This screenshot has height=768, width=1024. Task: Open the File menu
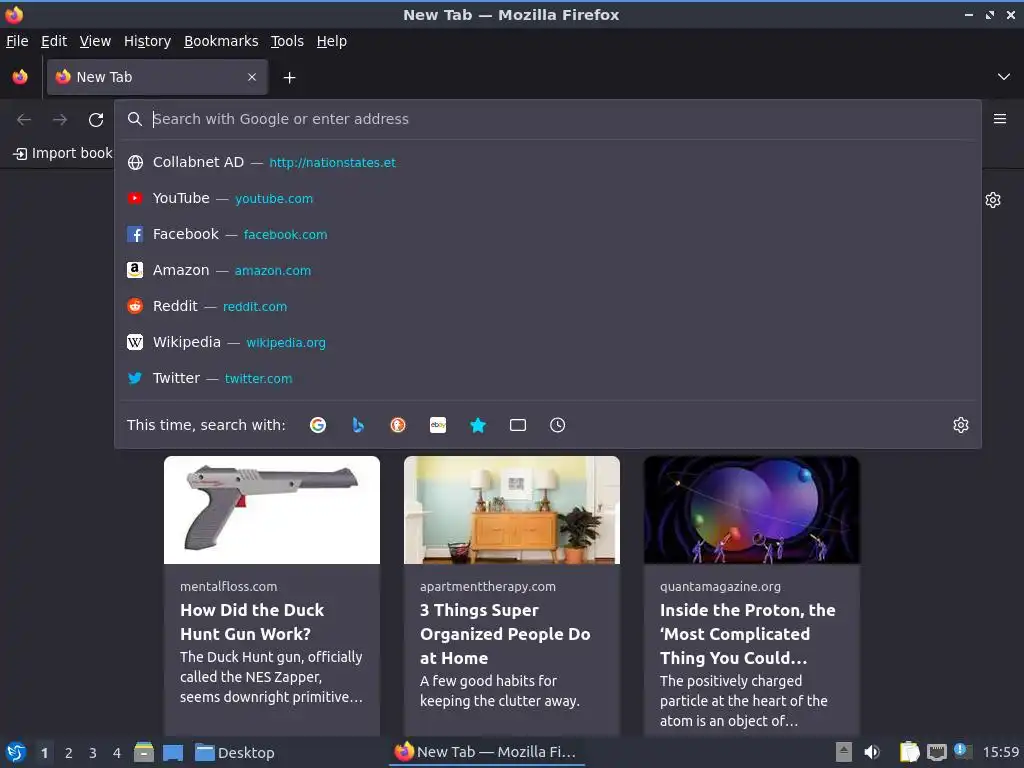17,41
